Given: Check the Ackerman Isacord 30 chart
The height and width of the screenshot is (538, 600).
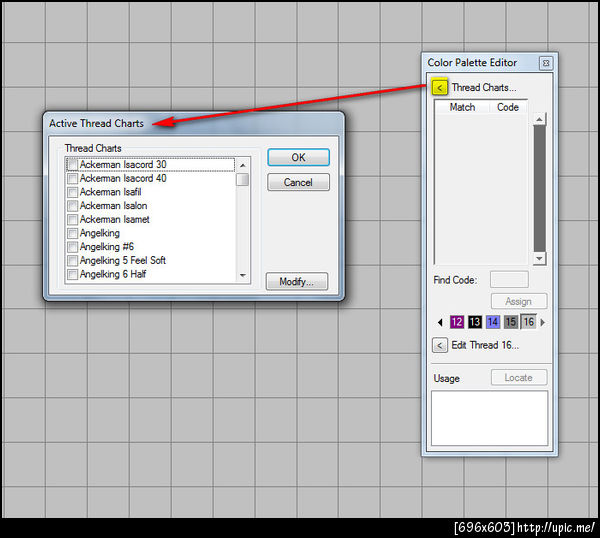Looking at the screenshot, I should point(72,165).
